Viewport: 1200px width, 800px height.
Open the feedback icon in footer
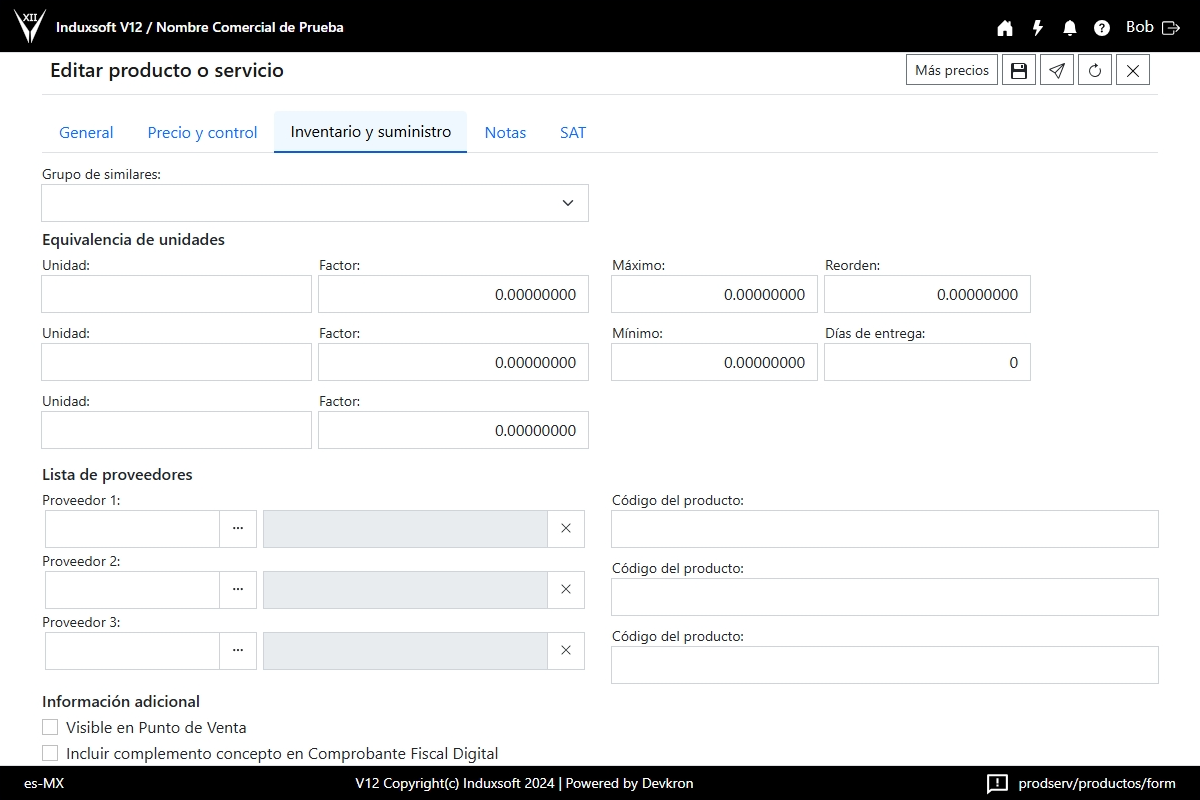[997, 783]
